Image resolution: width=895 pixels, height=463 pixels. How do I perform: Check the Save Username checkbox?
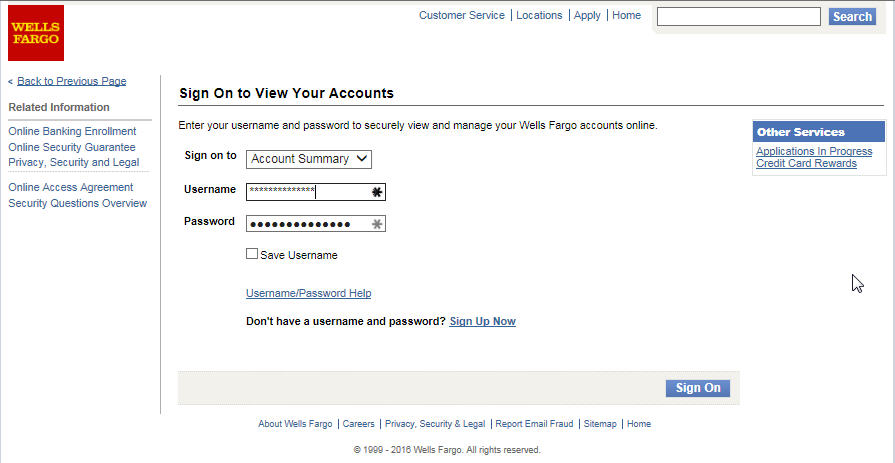[x=252, y=253]
